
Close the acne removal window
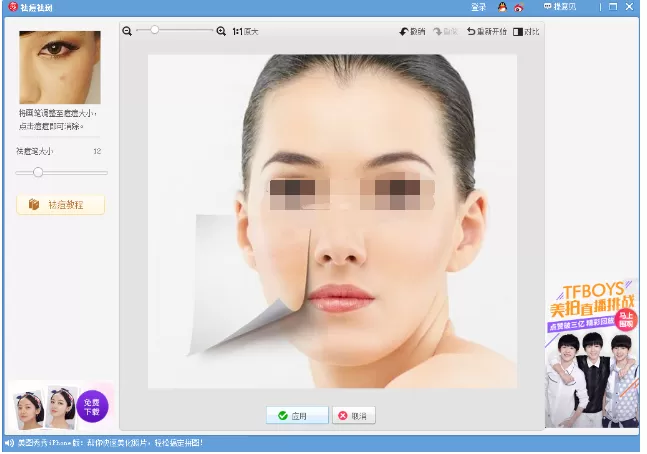pyautogui.click(x=629, y=7)
